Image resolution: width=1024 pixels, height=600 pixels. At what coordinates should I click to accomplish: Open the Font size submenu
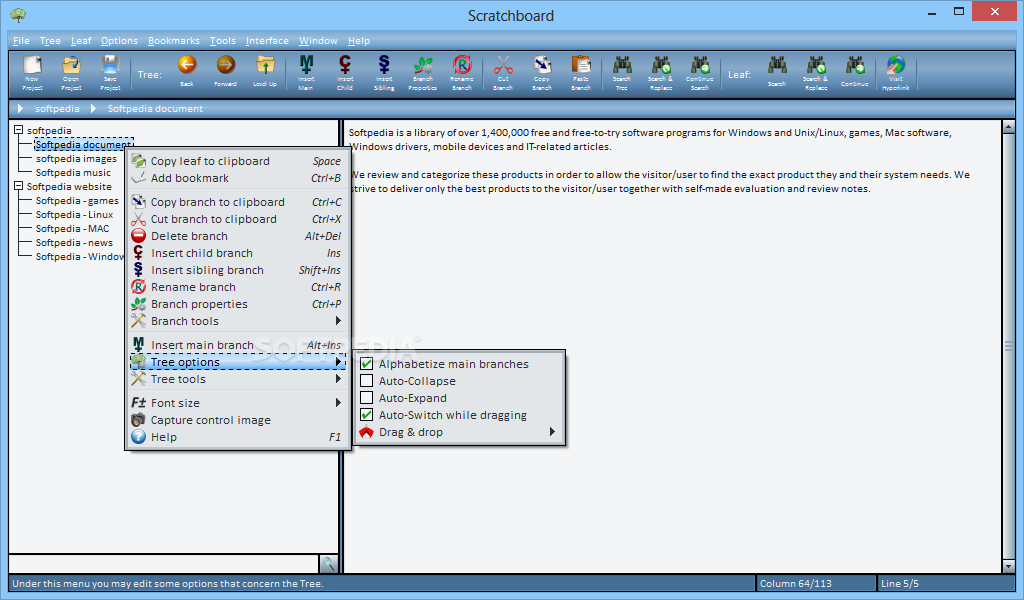(237, 403)
